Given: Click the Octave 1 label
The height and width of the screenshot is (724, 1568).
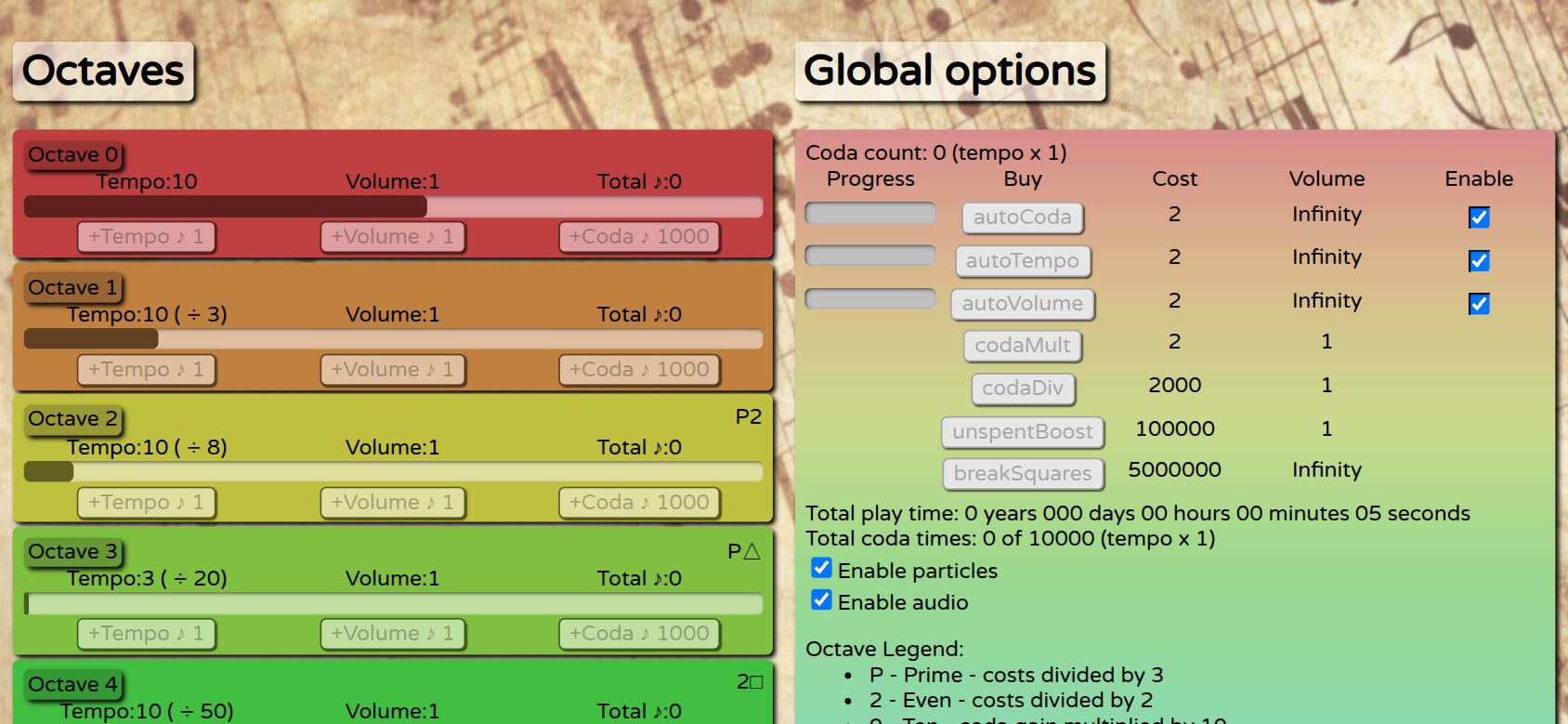Looking at the screenshot, I should 73,288.
